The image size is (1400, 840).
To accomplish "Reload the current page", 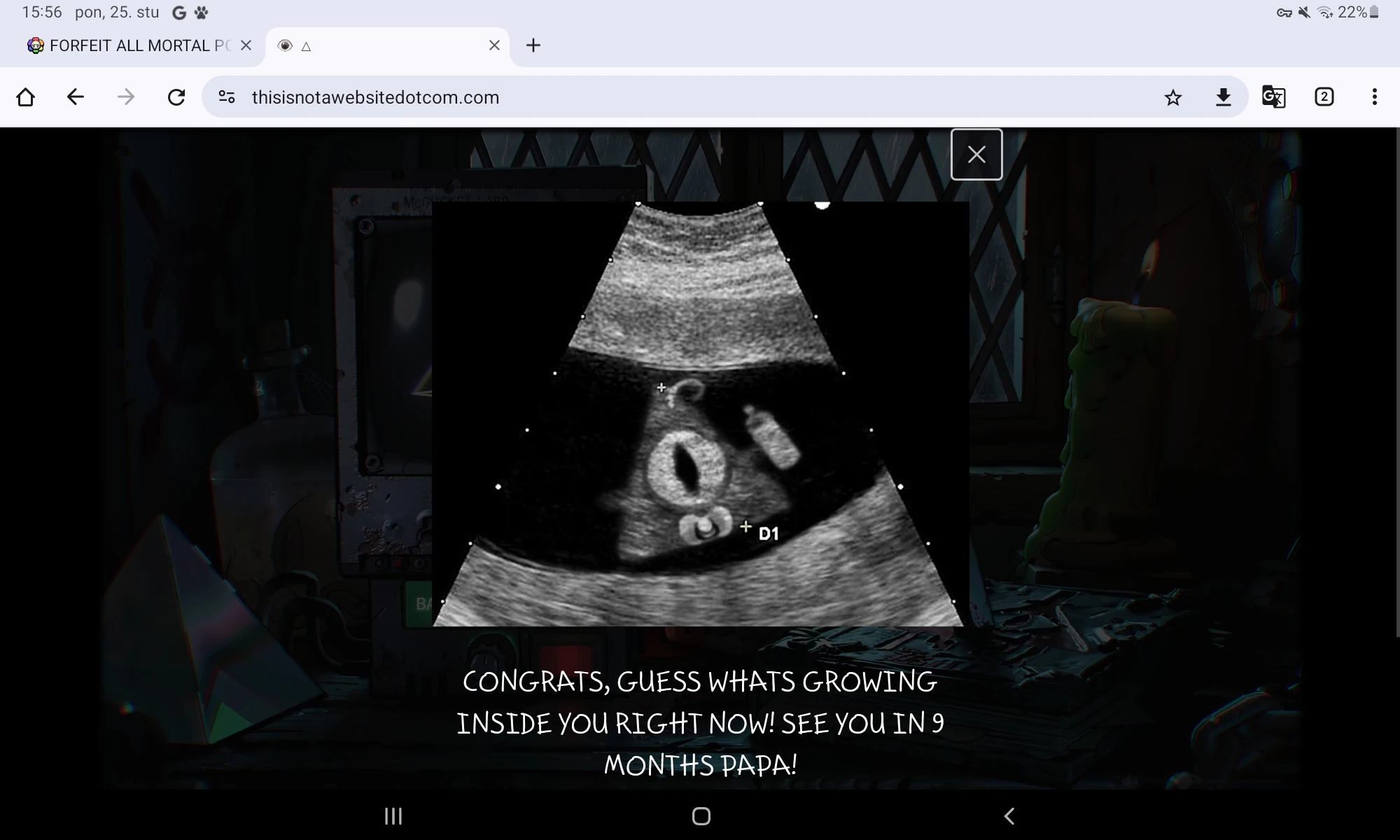I will [176, 97].
